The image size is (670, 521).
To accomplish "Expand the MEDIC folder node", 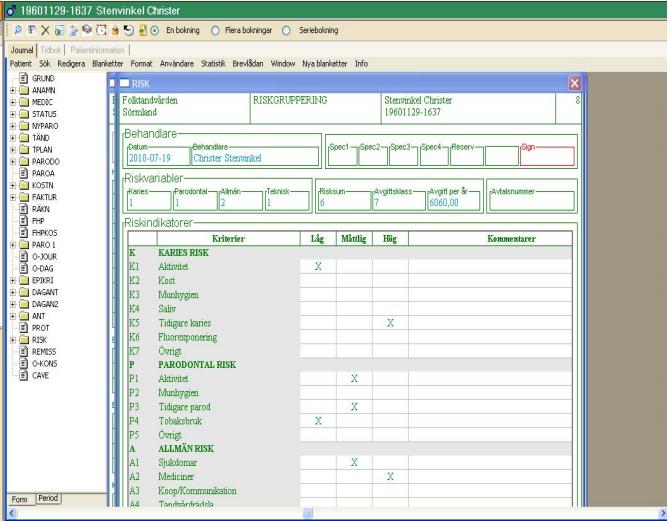I will [x=13, y=102].
